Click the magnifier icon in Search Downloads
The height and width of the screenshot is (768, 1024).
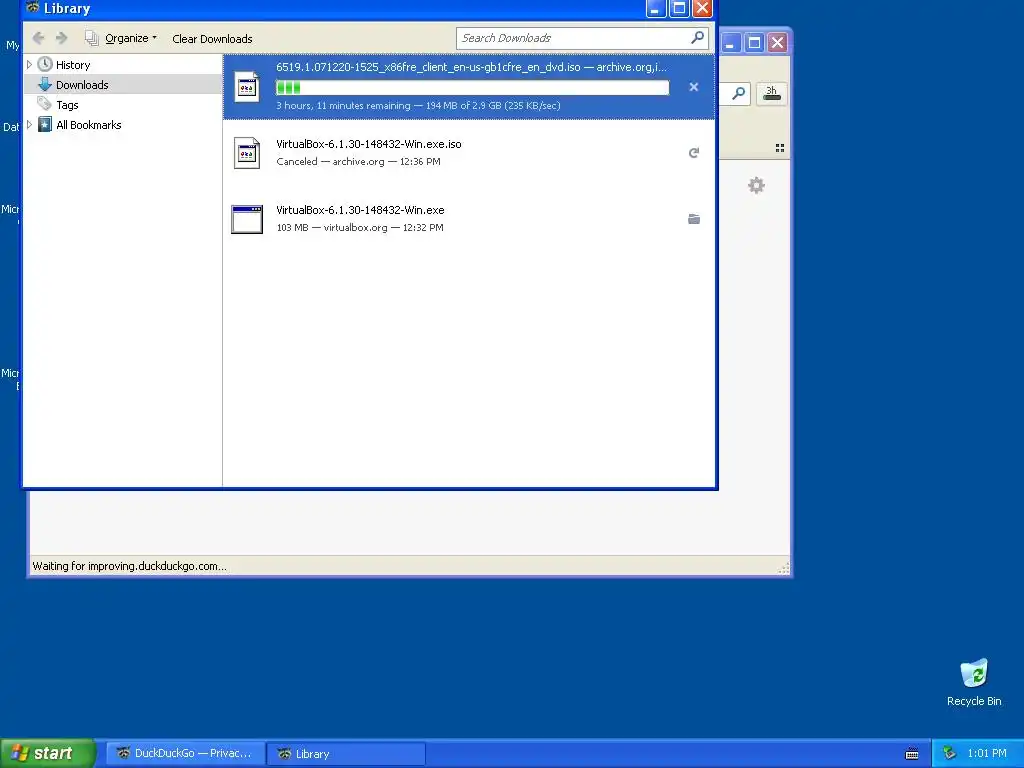point(697,37)
